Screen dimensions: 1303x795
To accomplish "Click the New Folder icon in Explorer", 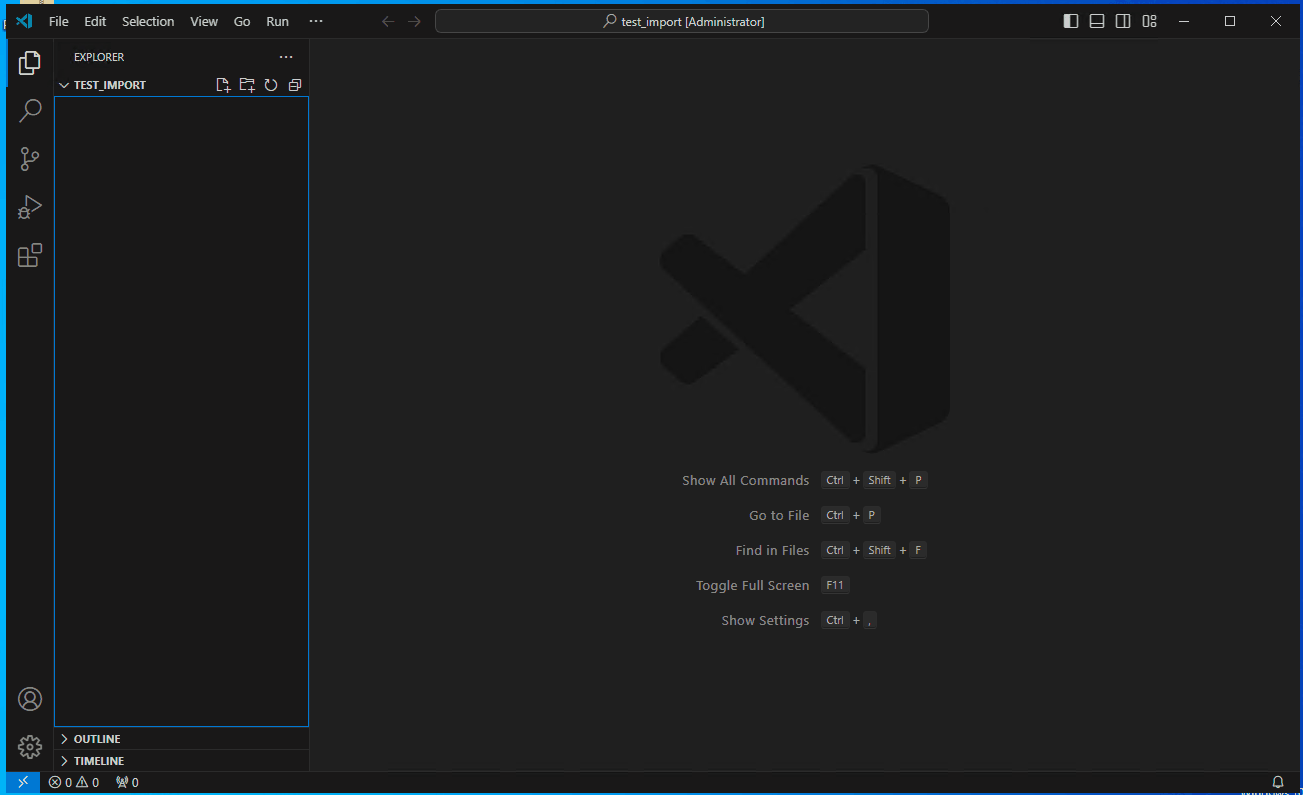I will [x=247, y=85].
